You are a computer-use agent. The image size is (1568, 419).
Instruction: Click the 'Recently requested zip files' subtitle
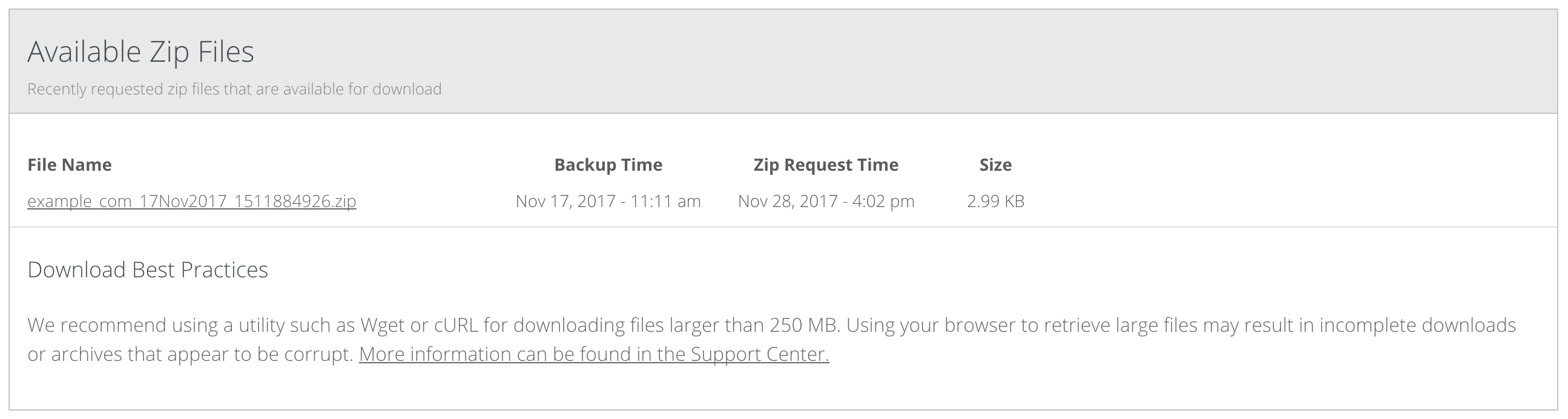click(234, 90)
